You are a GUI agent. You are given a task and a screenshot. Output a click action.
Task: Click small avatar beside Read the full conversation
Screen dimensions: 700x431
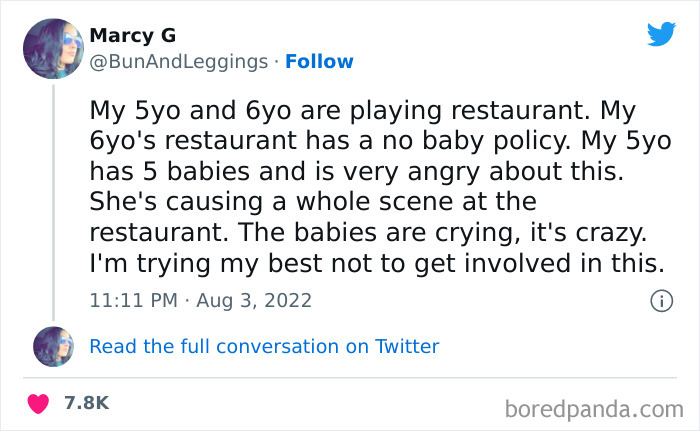click(x=54, y=347)
